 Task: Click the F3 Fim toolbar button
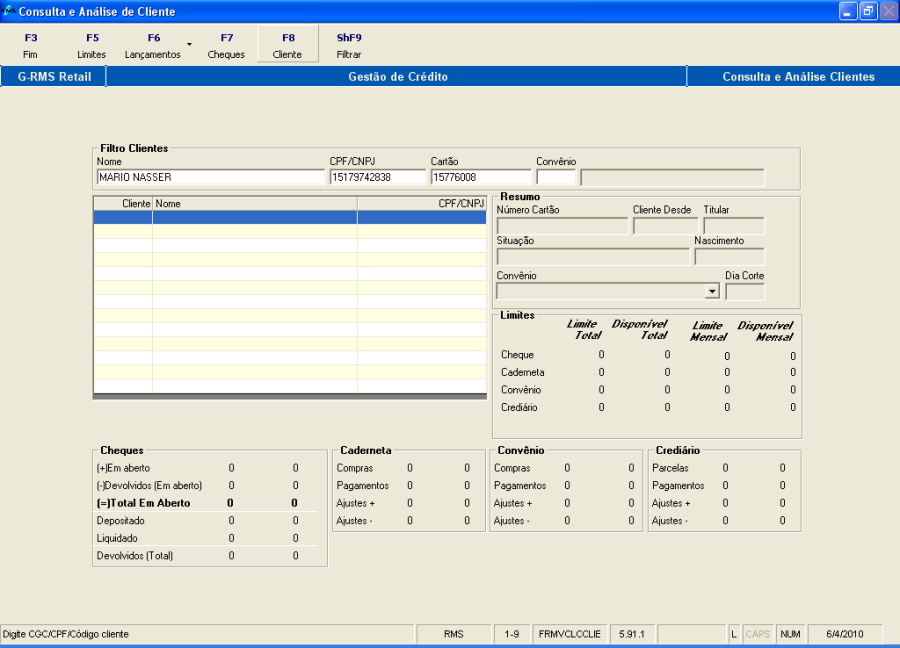30,45
